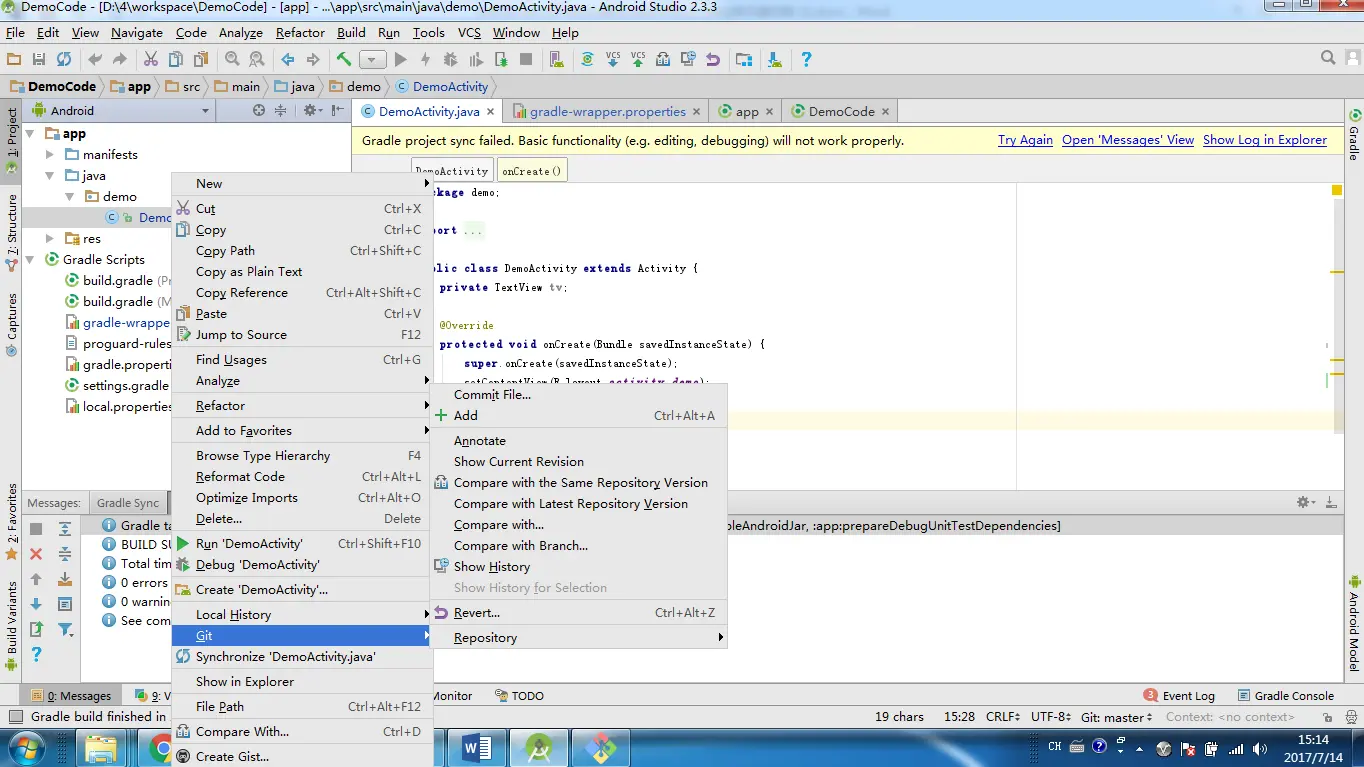Open the Git master branch selector

1117,717
